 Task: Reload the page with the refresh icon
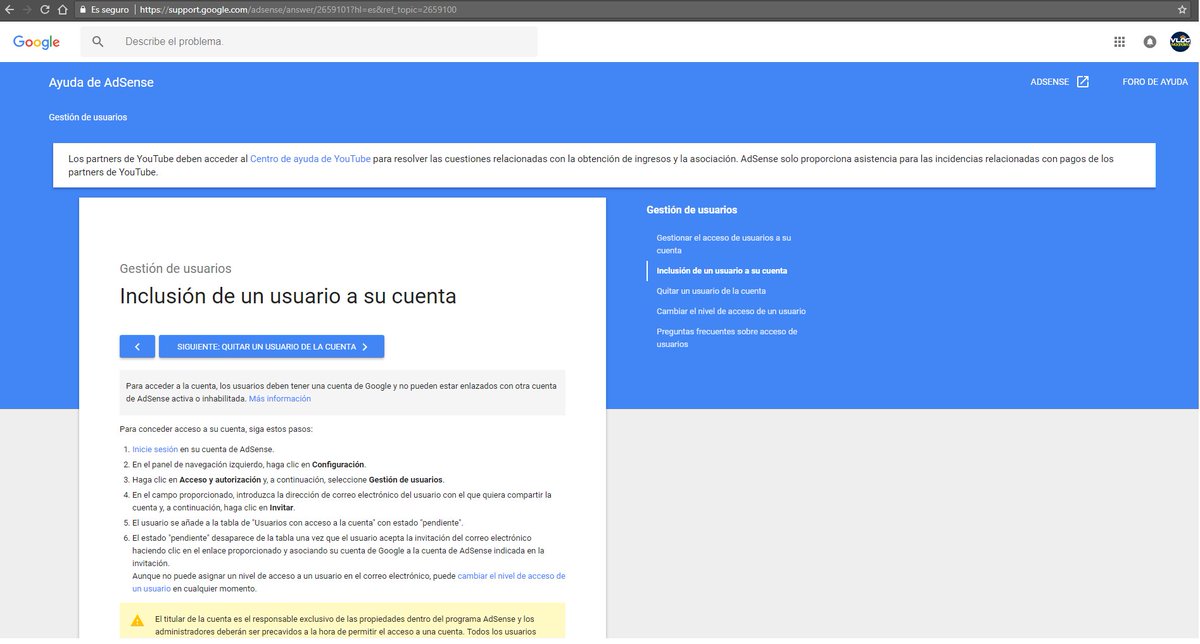(x=45, y=9)
